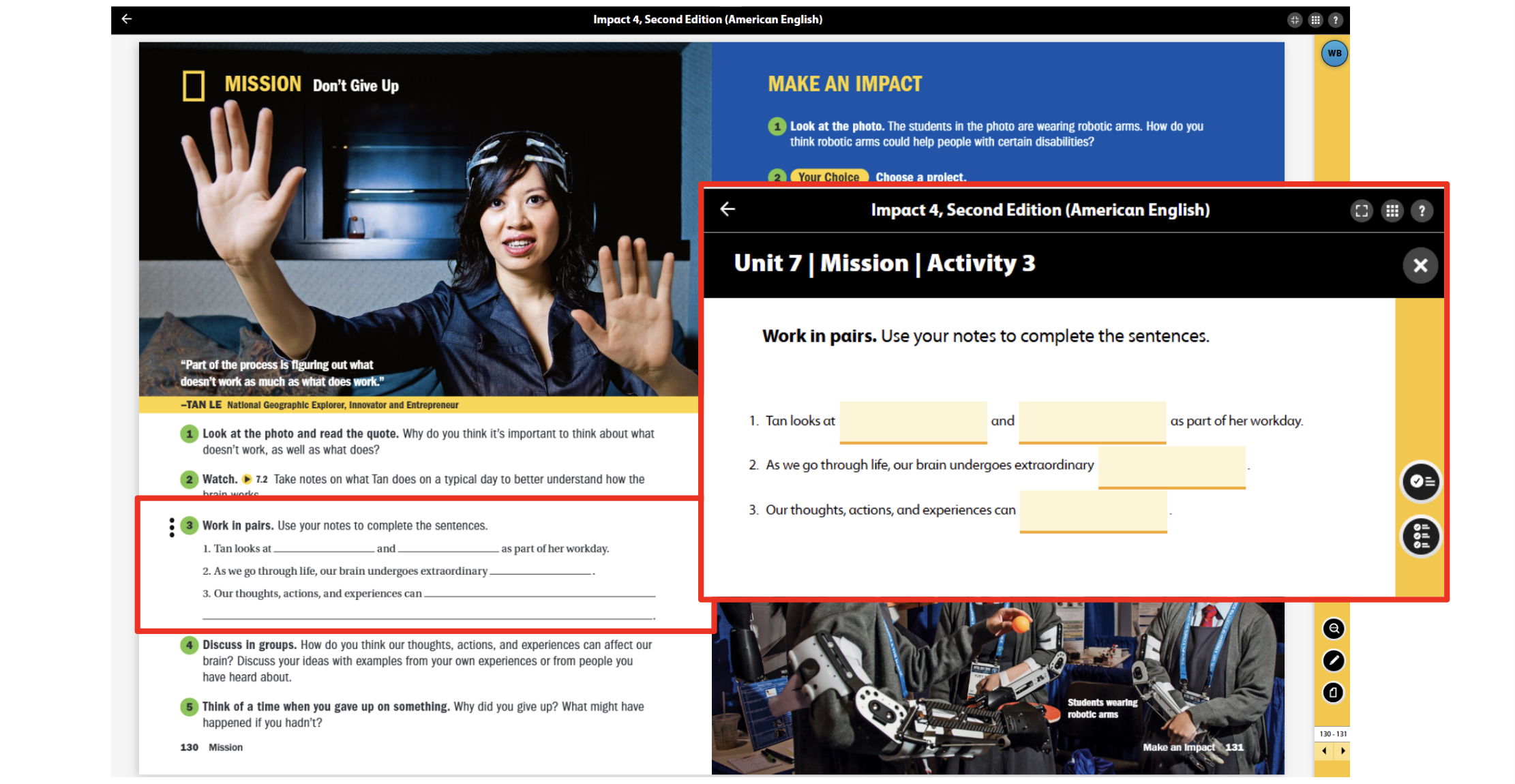Close the Activity 3 panel

coord(1420,266)
